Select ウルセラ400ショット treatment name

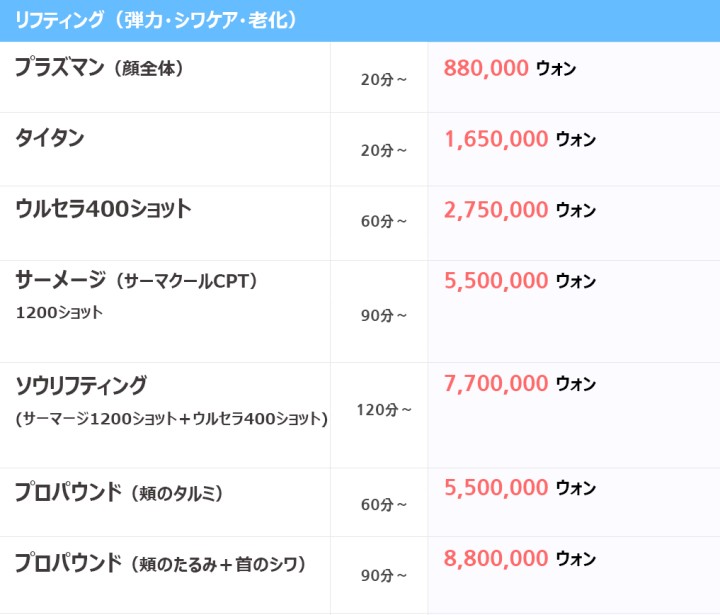click(x=103, y=209)
